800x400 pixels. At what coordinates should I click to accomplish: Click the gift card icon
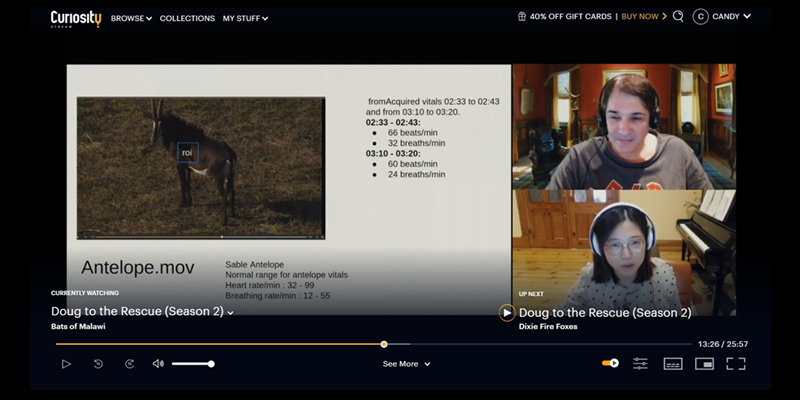point(521,16)
